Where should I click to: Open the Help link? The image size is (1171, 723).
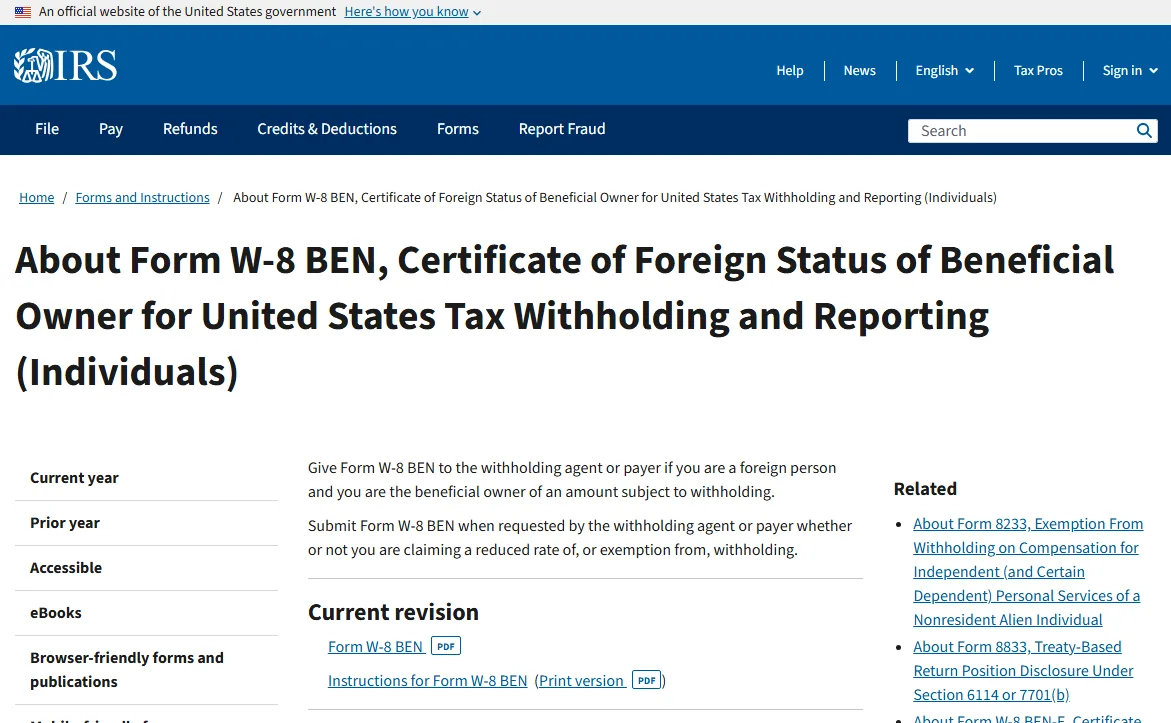789,70
